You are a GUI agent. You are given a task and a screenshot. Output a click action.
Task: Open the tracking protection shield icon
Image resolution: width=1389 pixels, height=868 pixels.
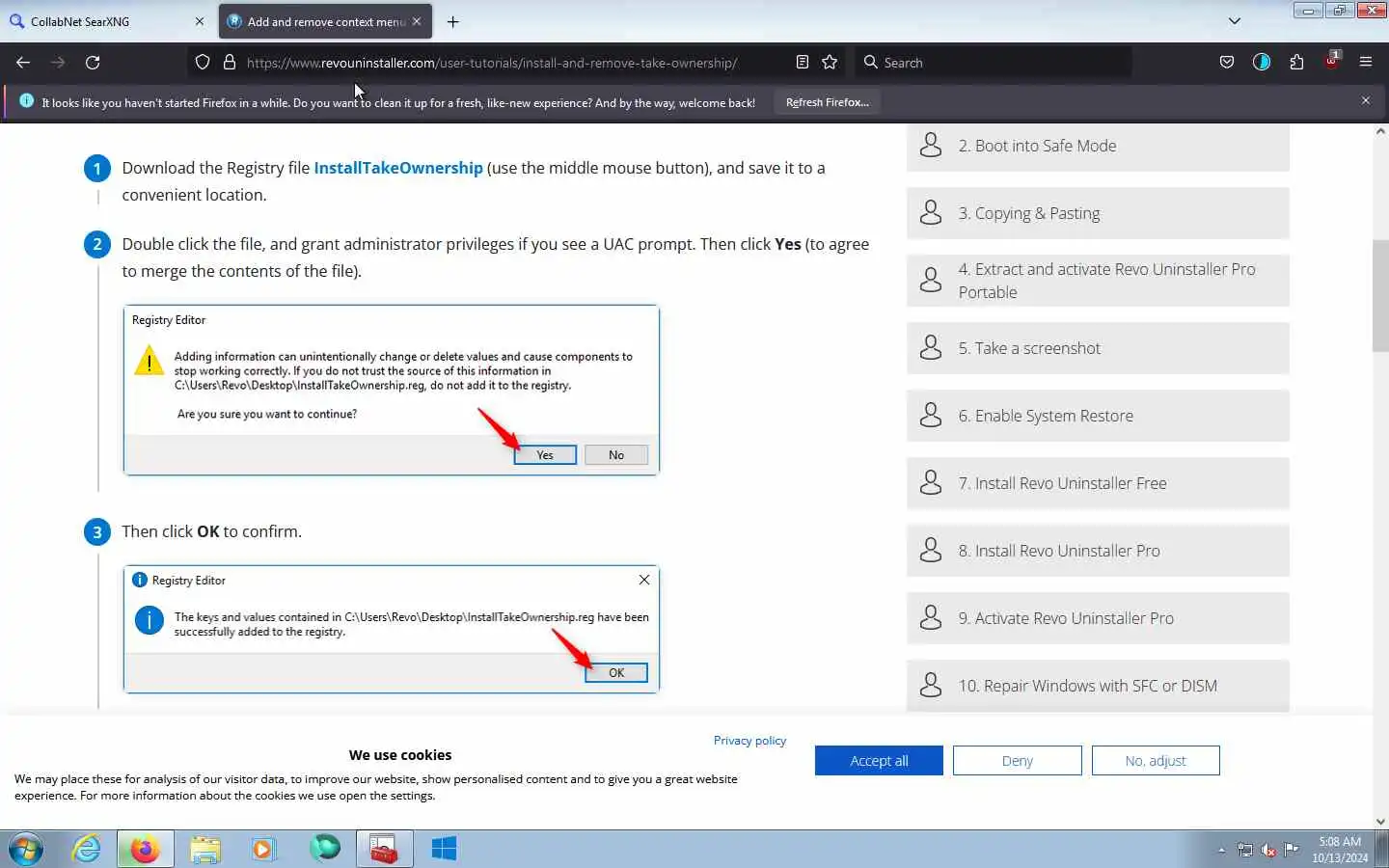coord(203,63)
